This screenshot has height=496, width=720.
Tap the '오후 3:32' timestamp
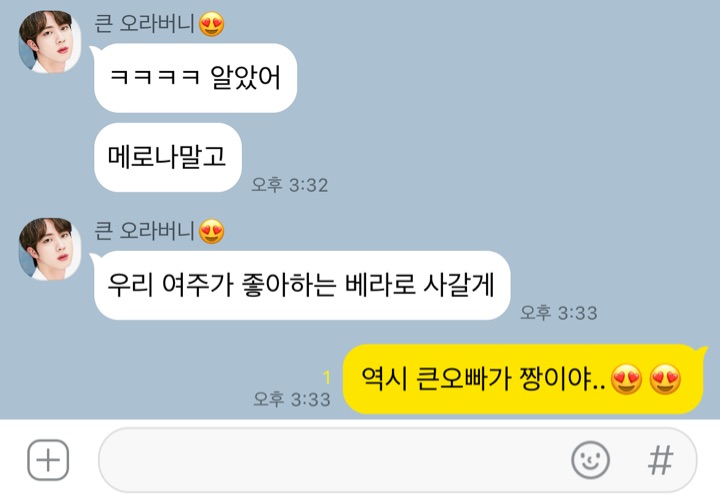[x=290, y=185]
